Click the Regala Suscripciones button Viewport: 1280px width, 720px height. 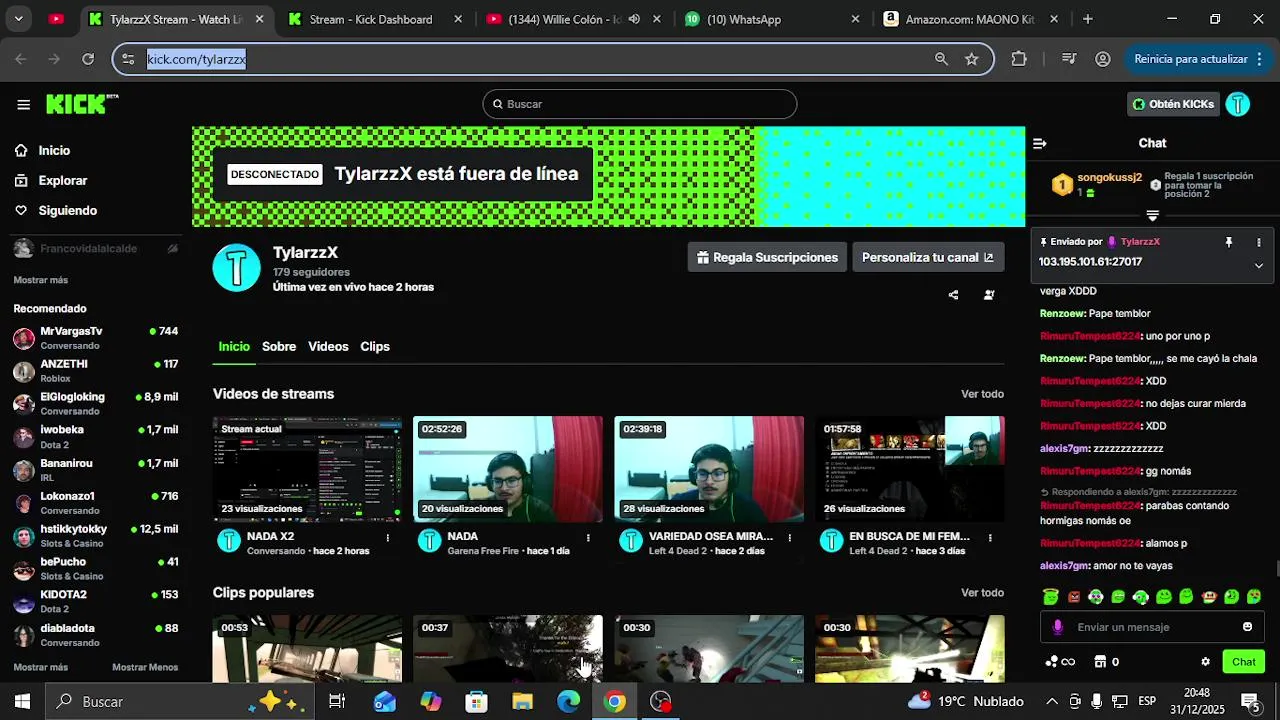tap(767, 257)
